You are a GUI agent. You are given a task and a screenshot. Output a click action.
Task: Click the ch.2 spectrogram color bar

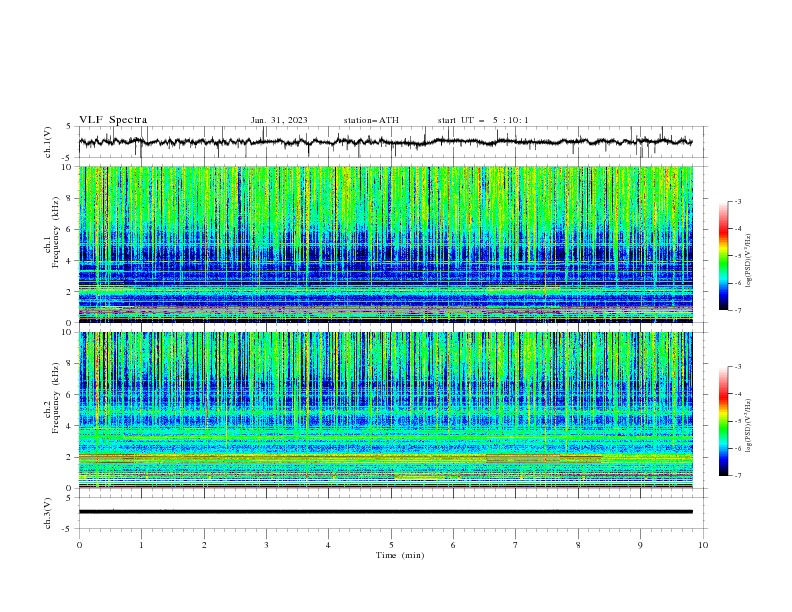click(724, 421)
